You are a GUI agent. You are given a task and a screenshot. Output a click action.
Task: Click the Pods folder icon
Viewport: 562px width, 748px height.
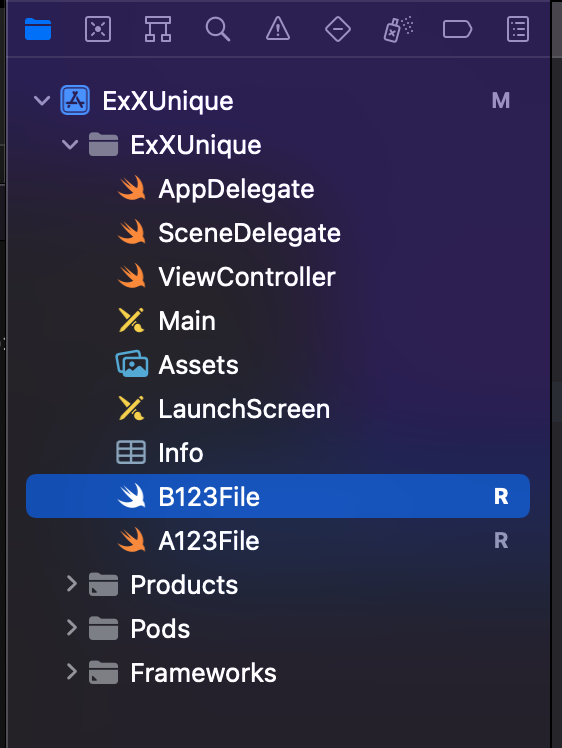coord(104,628)
